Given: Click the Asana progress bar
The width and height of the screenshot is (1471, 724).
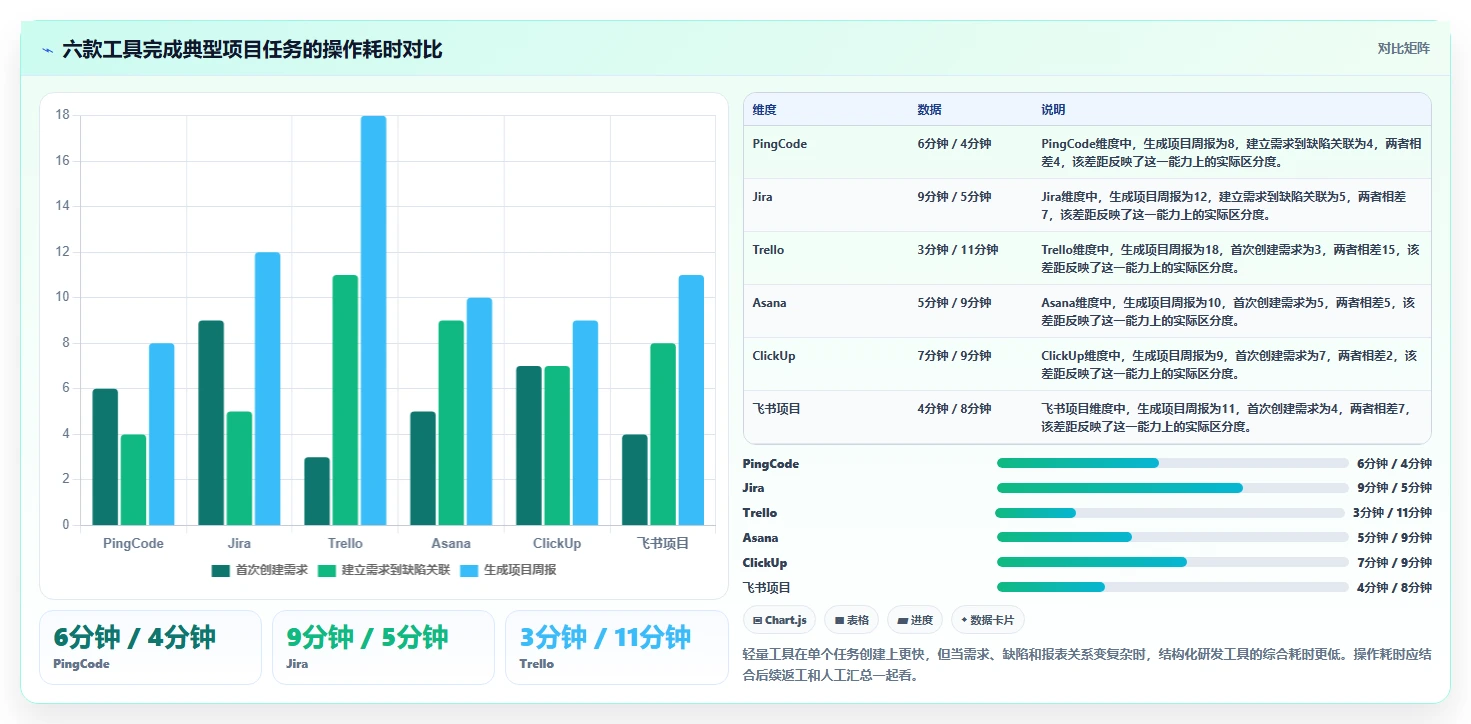Looking at the screenshot, I should [1172, 537].
